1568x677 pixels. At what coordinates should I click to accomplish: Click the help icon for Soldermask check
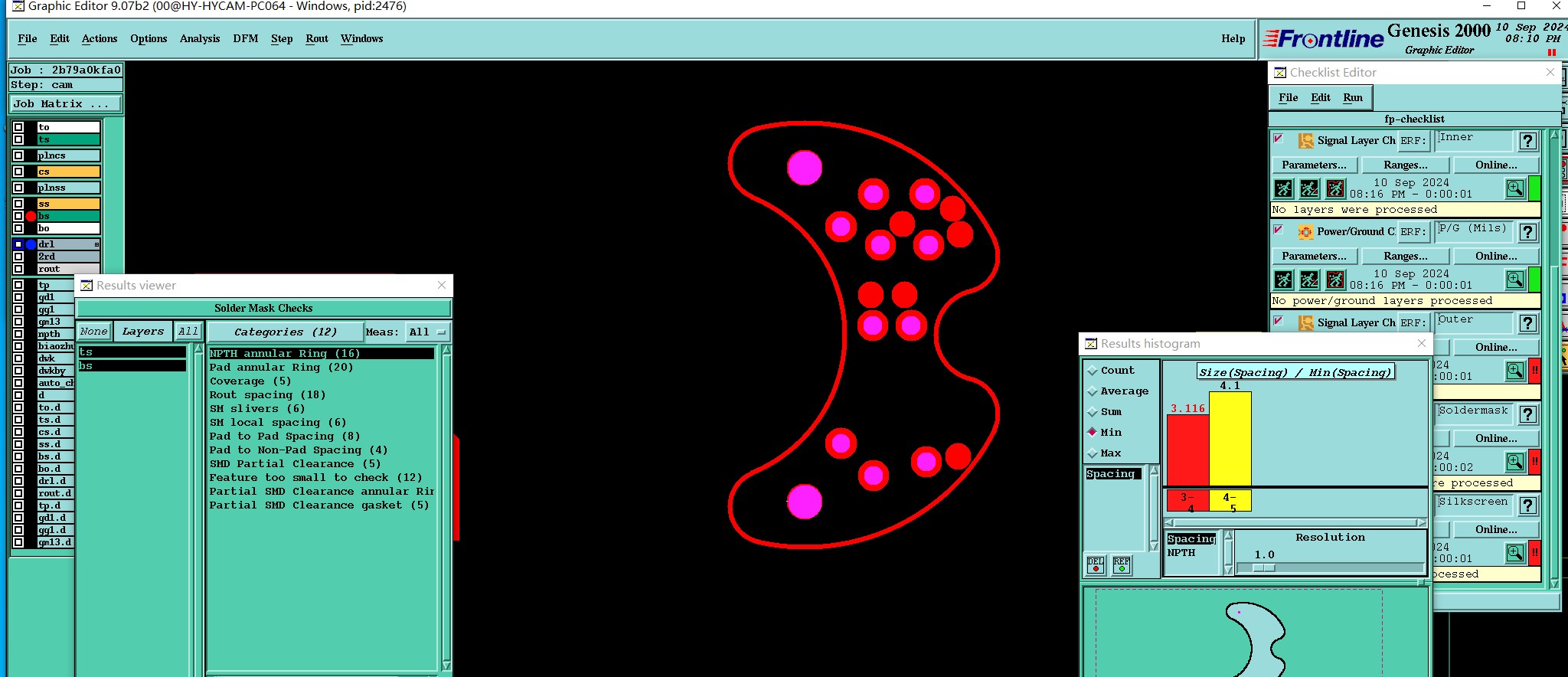[x=1527, y=414]
